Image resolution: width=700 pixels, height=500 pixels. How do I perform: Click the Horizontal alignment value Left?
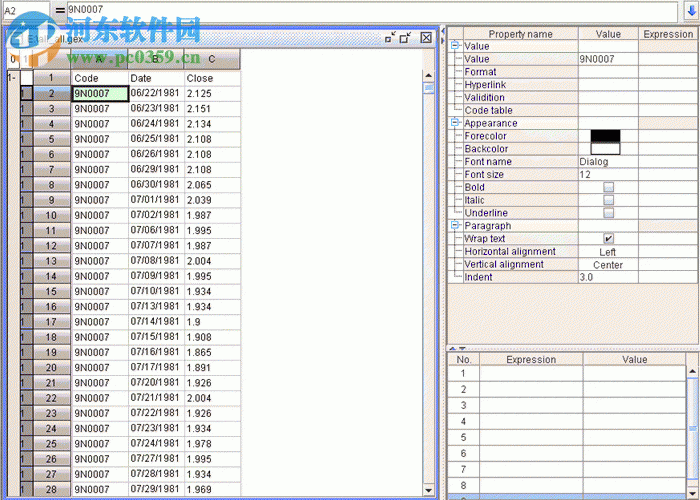608,252
